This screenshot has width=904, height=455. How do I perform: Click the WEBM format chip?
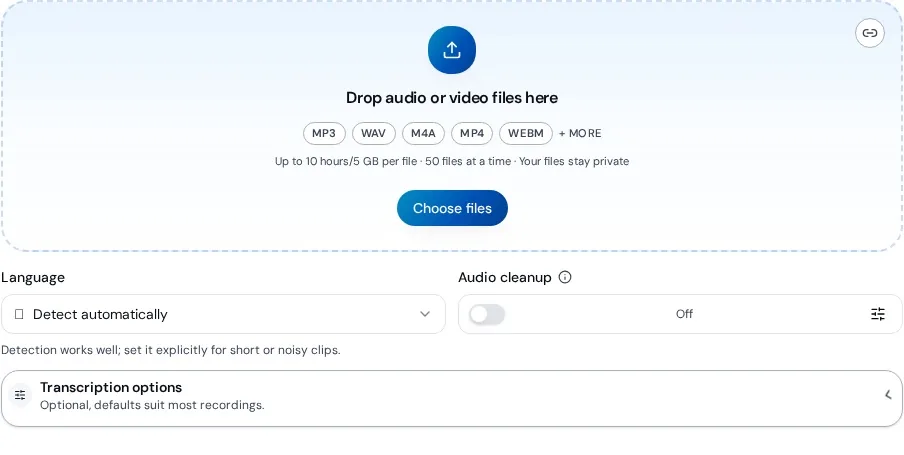click(x=526, y=133)
